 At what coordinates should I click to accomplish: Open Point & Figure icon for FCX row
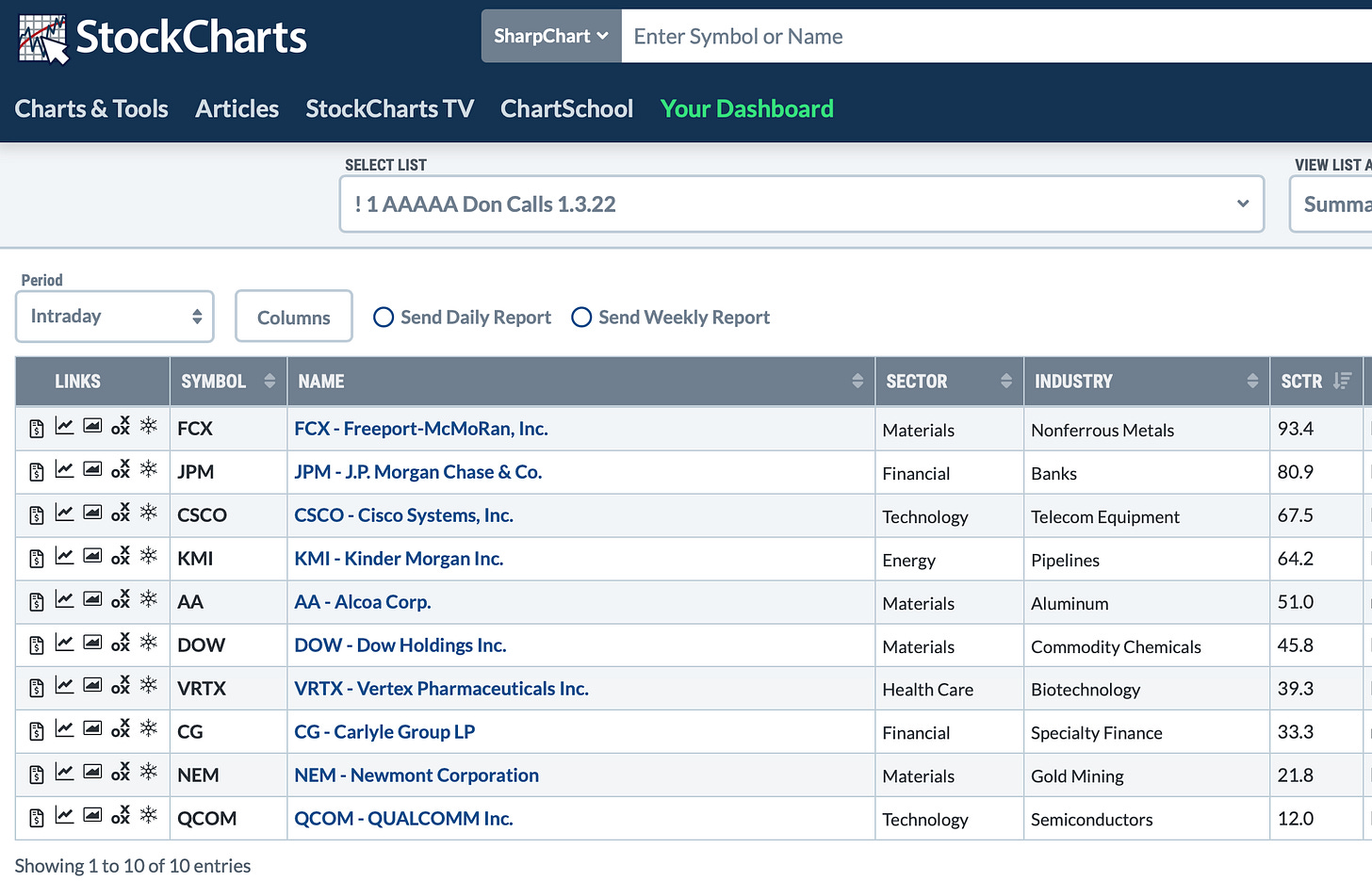pos(121,426)
